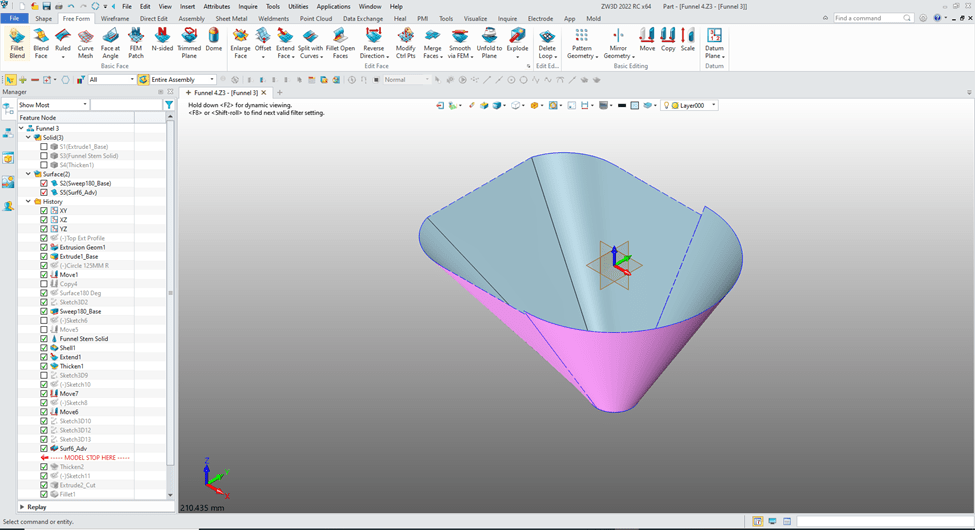Enable the S1(Extrude1_Base) solid checkbox
Image resolution: width=975 pixels, height=530 pixels.
(44, 147)
